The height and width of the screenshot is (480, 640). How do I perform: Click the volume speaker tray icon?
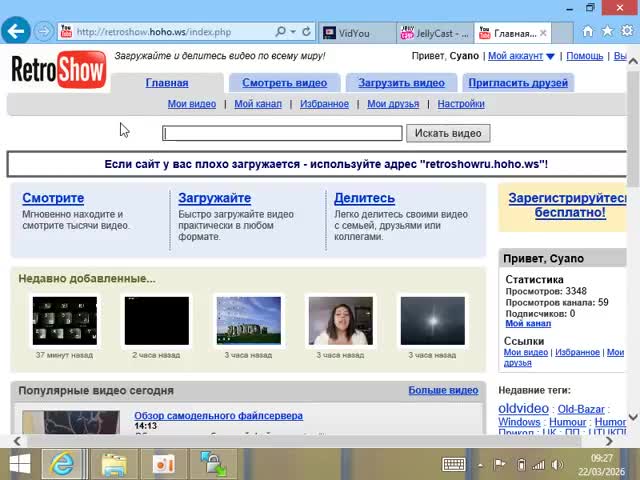point(555,464)
